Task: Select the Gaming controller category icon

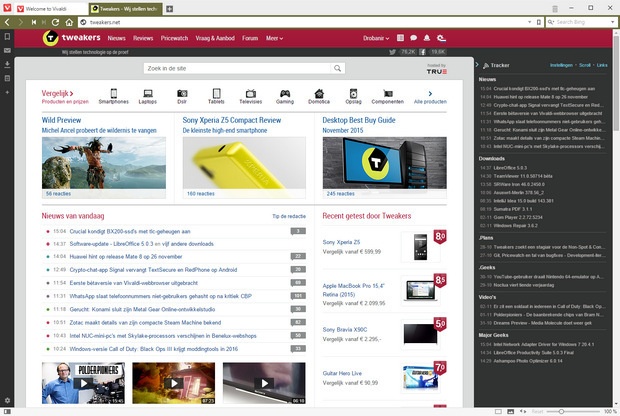Action: (285, 93)
